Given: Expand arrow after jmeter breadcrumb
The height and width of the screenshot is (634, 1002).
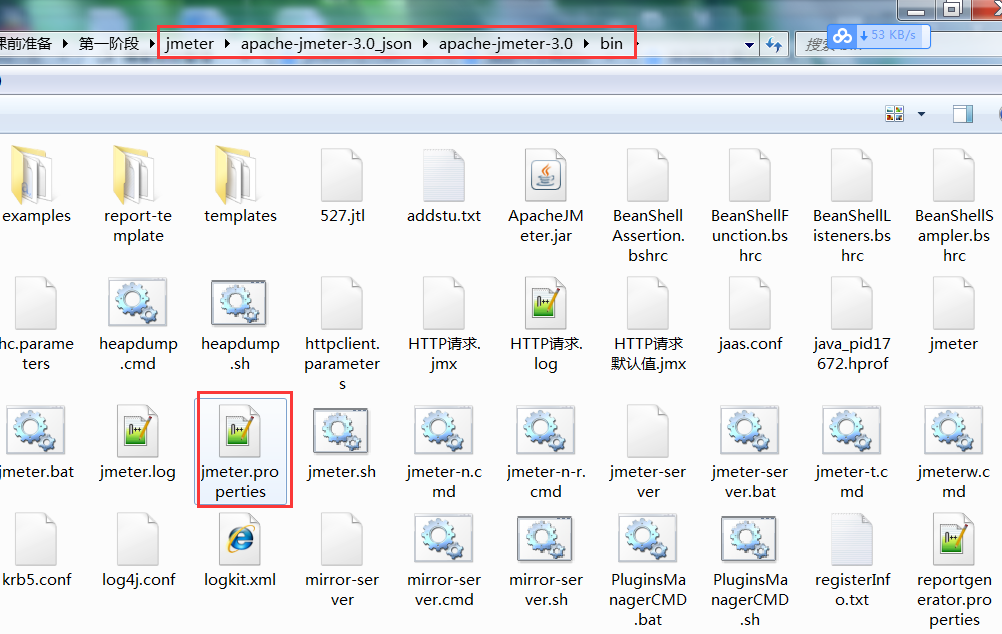Looking at the screenshot, I should coord(227,43).
